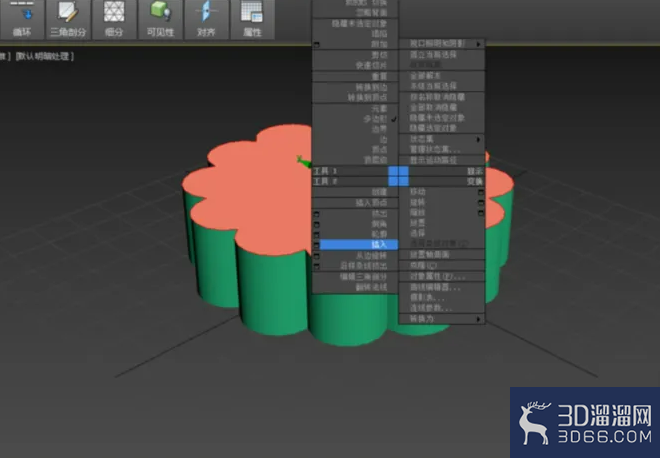Open settings box beside 轮廓
Screen dimensions: 660x458
[x=317, y=234]
